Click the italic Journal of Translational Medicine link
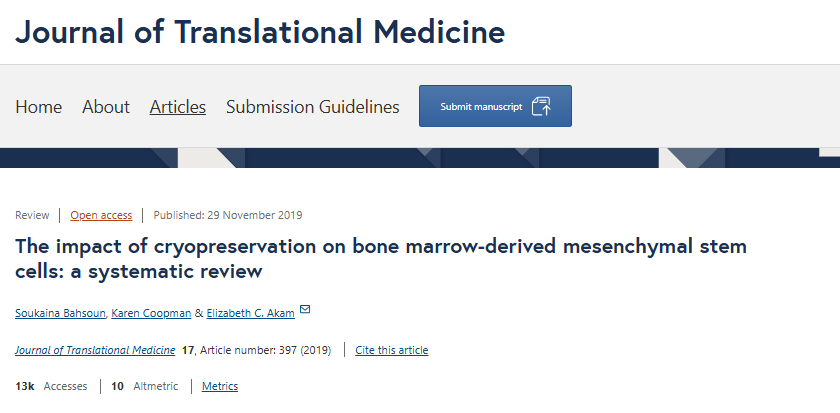This screenshot has height=413, width=840. 95,350
